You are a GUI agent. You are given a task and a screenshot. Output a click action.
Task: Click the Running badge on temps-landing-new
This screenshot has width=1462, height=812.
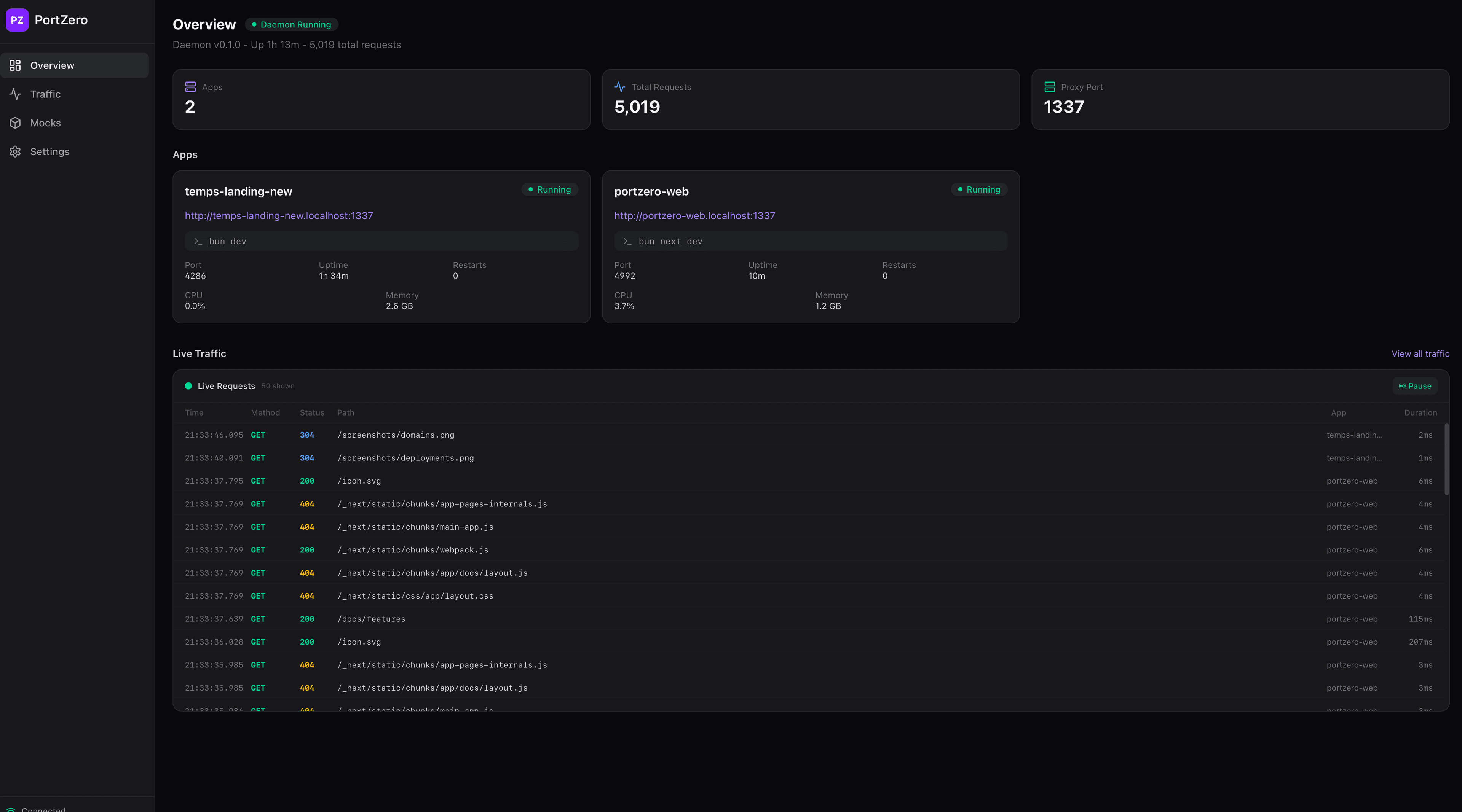(x=549, y=189)
